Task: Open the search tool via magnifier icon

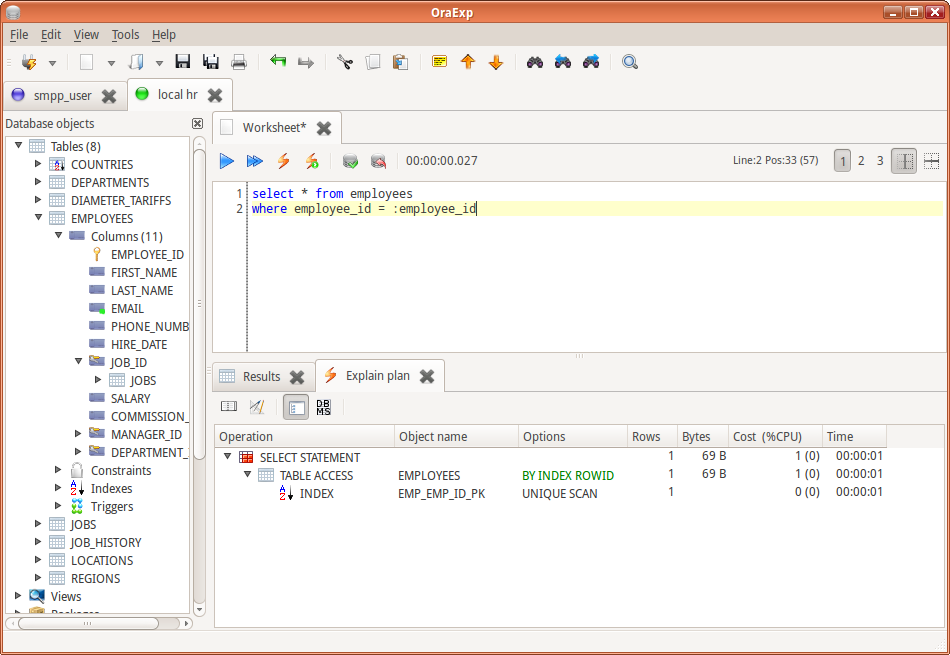Action: (629, 61)
